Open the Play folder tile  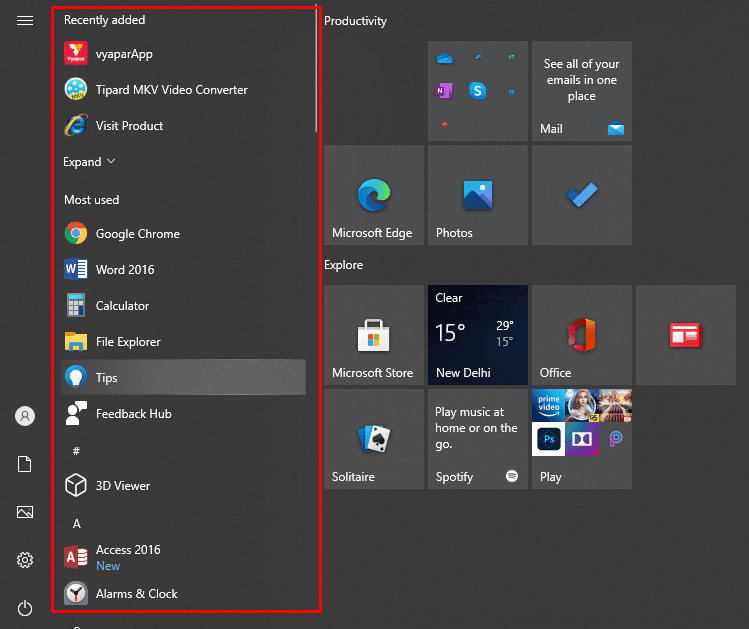(x=582, y=439)
